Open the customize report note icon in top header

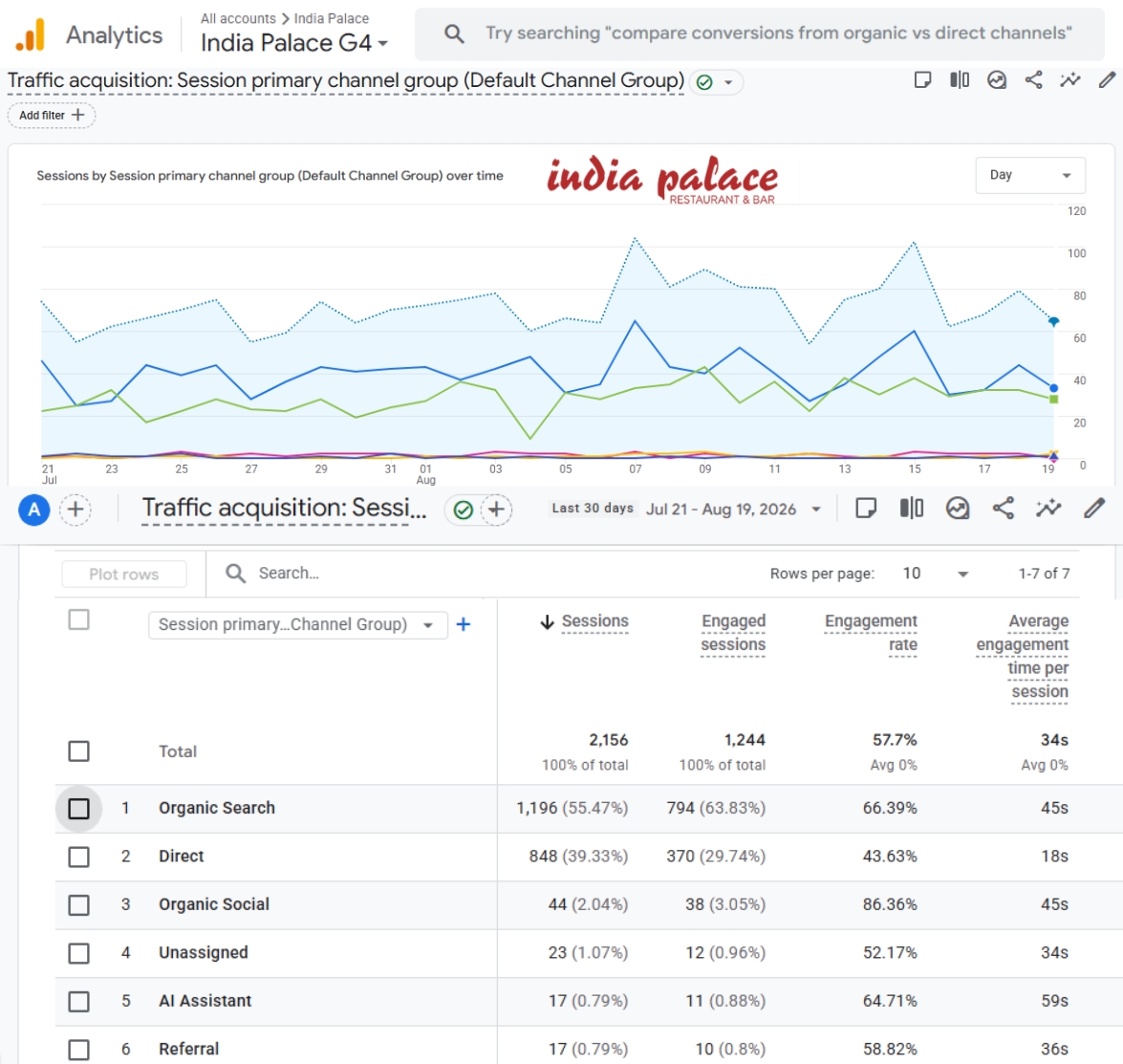point(922,80)
